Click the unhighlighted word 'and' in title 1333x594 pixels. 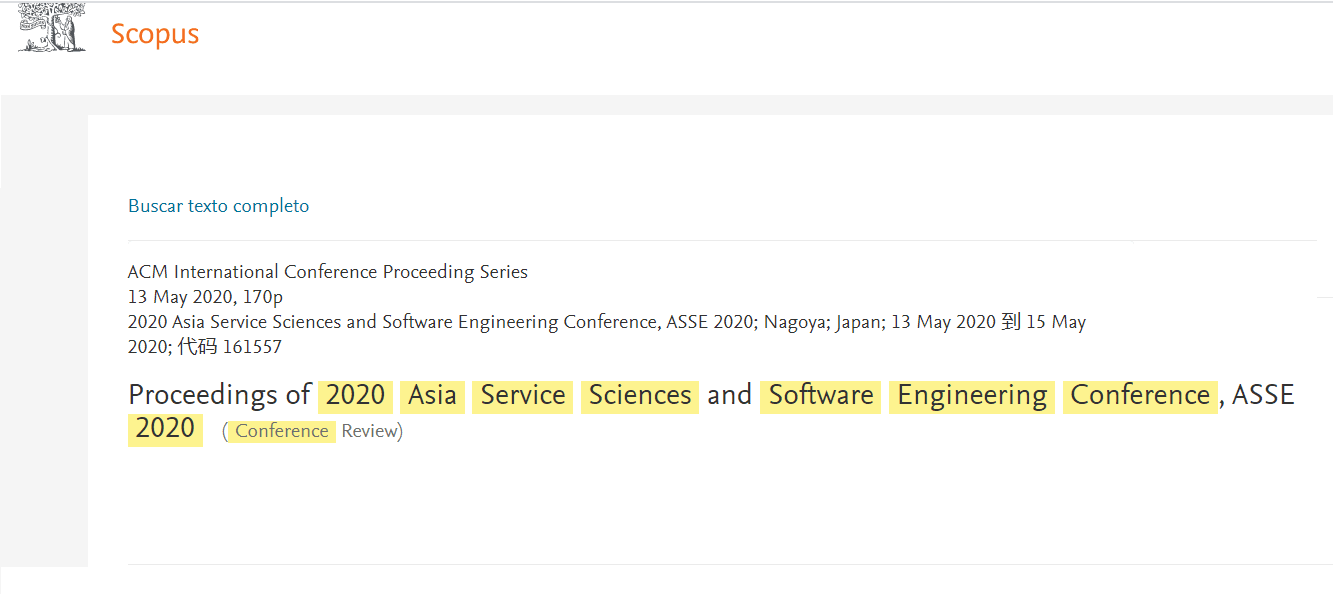[729, 395]
